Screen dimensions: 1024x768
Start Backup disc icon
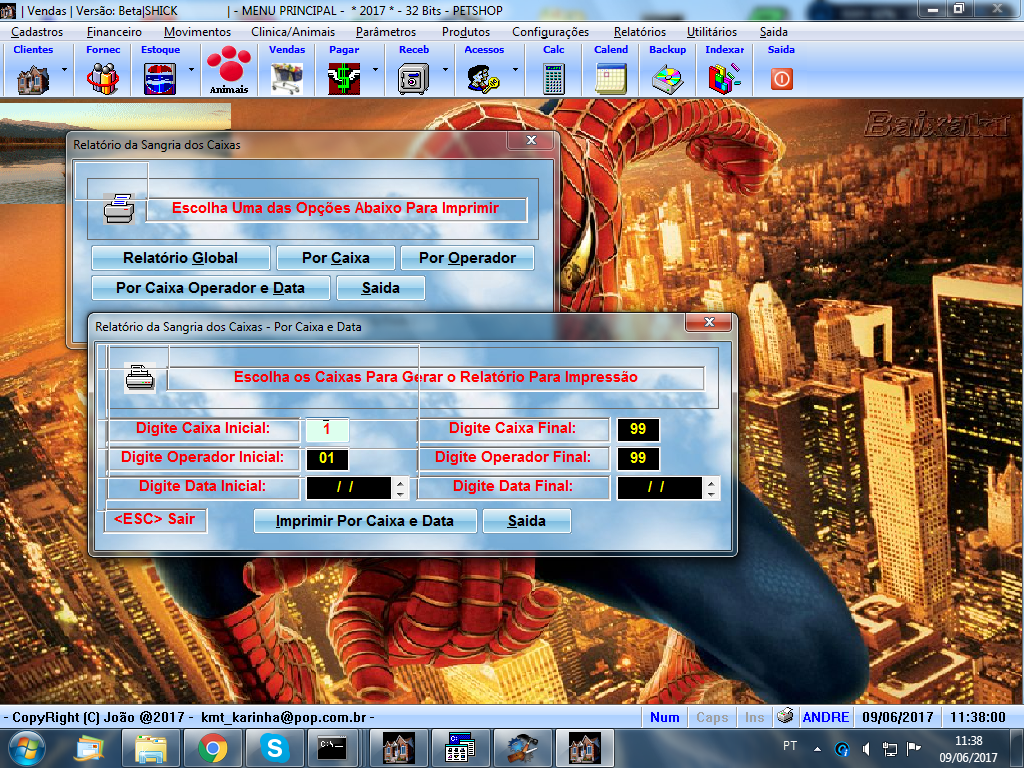(667, 79)
